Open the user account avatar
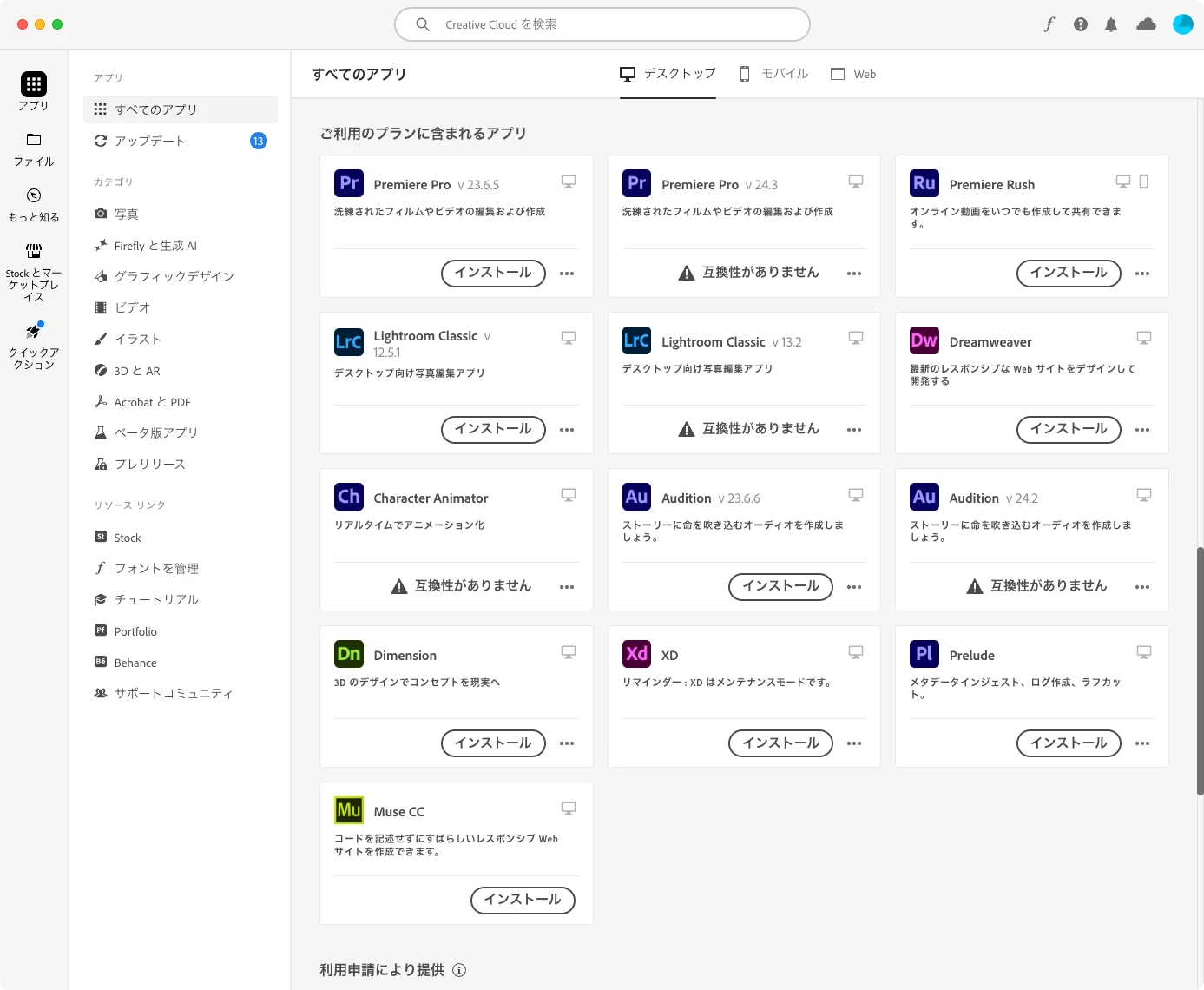 1183,24
